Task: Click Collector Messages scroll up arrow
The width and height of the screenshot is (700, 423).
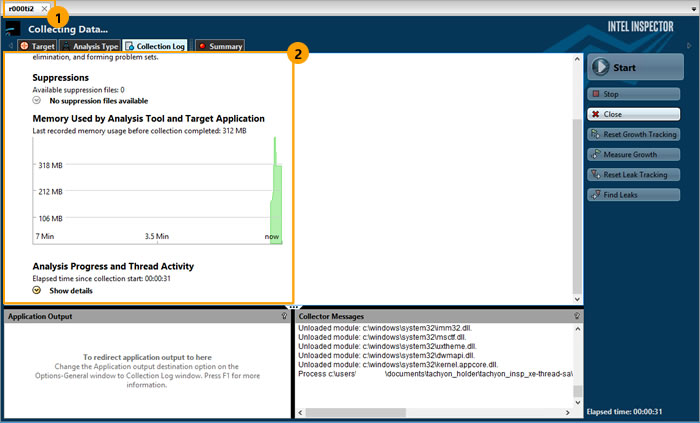Action: pyautogui.click(x=578, y=329)
